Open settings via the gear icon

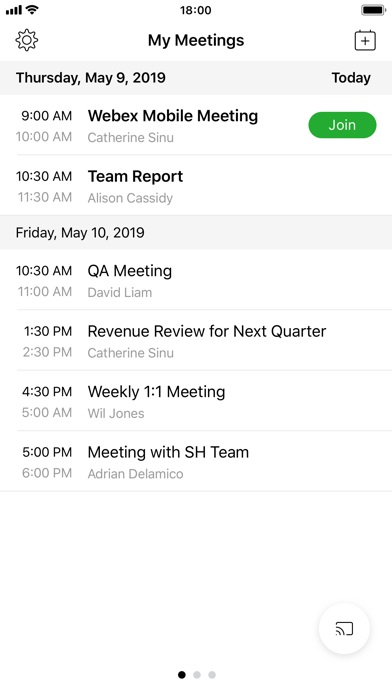(x=27, y=40)
